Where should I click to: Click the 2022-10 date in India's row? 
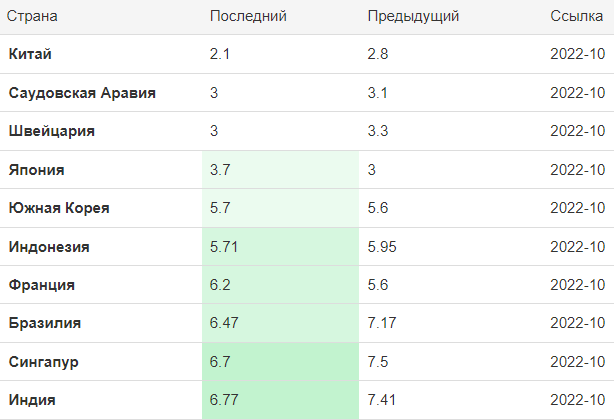click(578, 400)
